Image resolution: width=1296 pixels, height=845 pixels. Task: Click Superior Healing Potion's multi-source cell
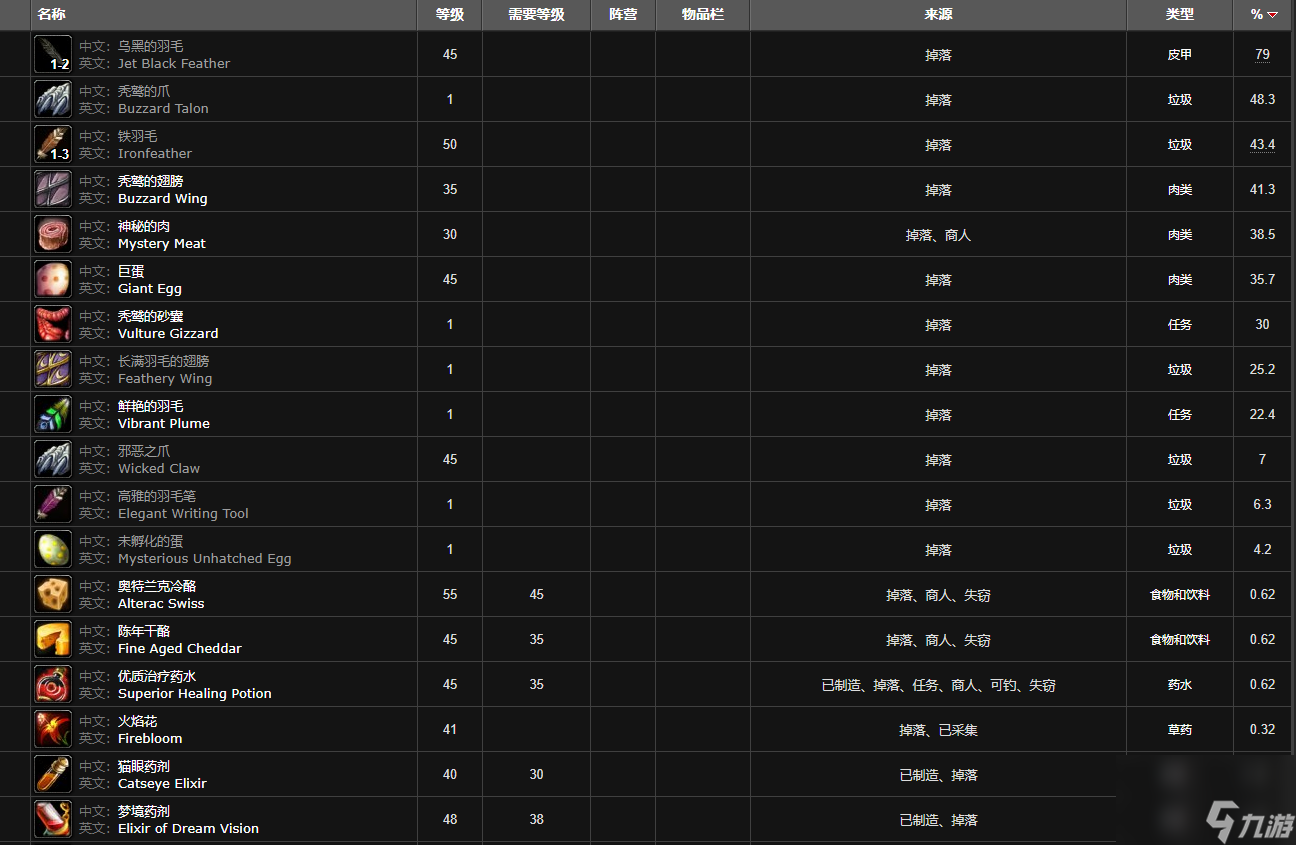938,685
